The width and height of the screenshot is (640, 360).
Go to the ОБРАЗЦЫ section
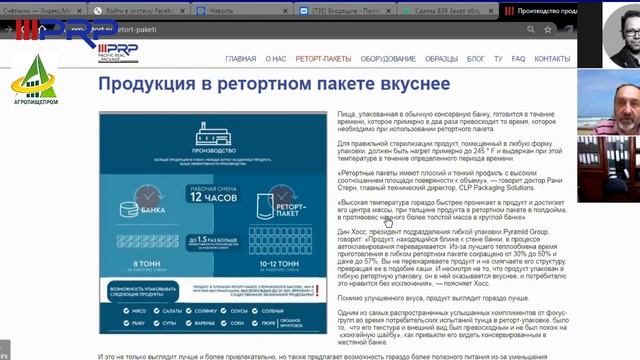(x=441, y=59)
